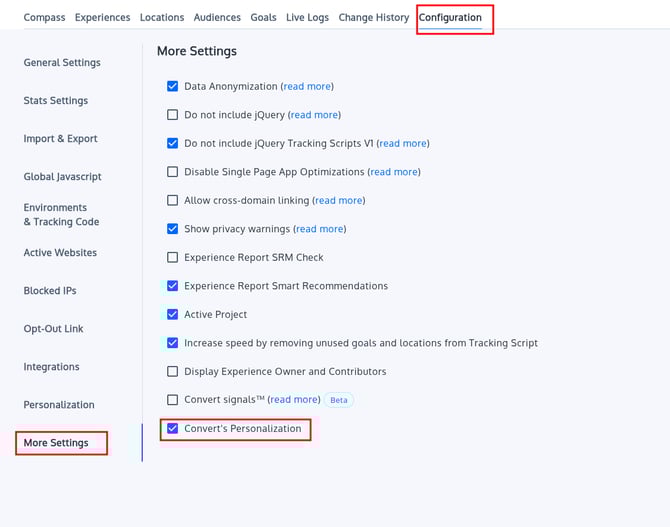This screenshot has width=670, height=527.
Task: Select the Configuration tab
Action: (450, 18)
